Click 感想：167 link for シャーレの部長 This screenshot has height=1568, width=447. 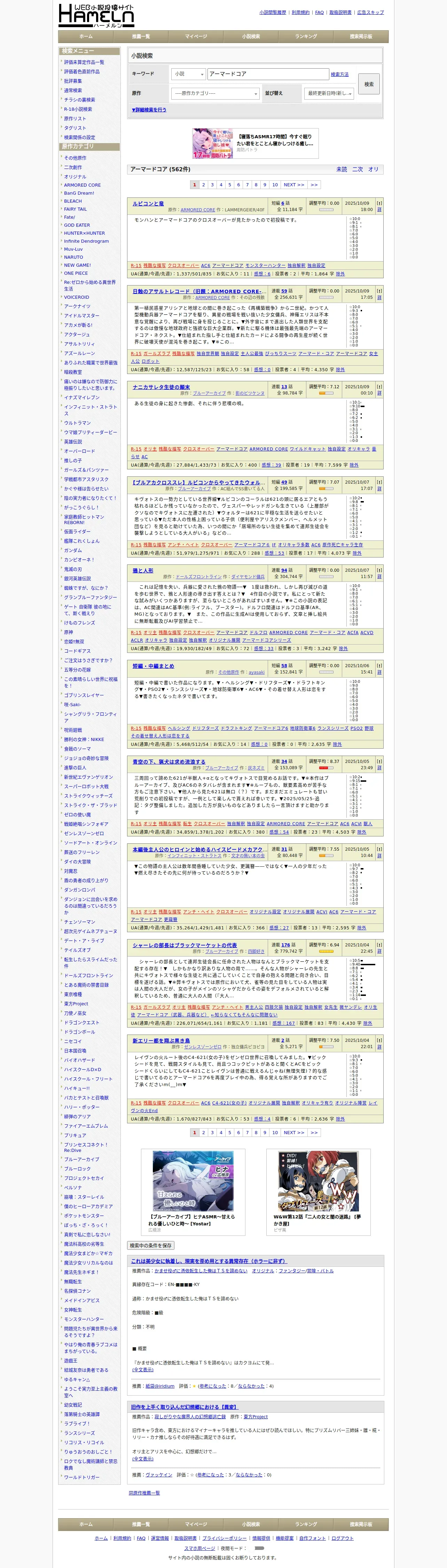[283, 1023]
